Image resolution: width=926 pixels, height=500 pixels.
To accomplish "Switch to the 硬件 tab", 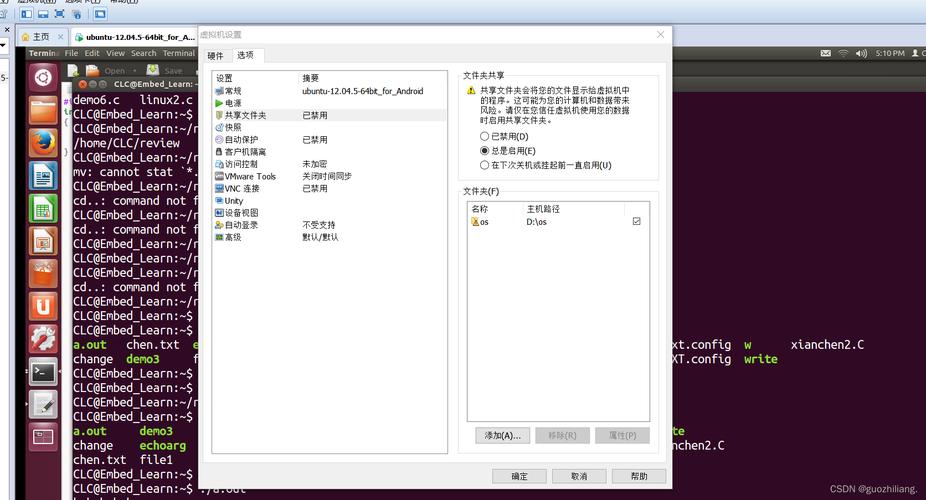I will [x=215, y=56].
